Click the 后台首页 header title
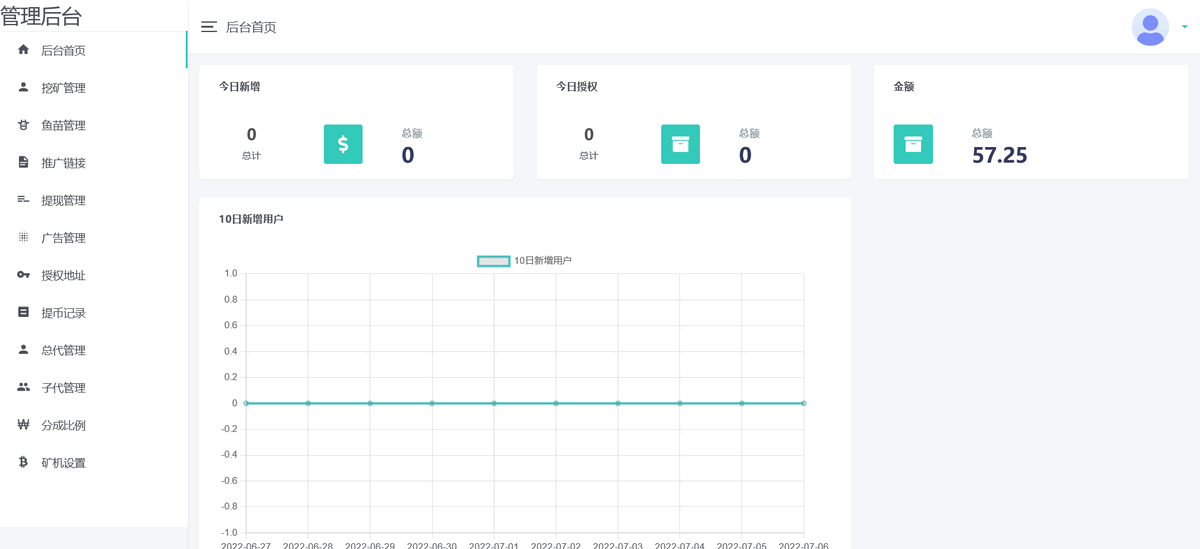 [x=251, y=27]
